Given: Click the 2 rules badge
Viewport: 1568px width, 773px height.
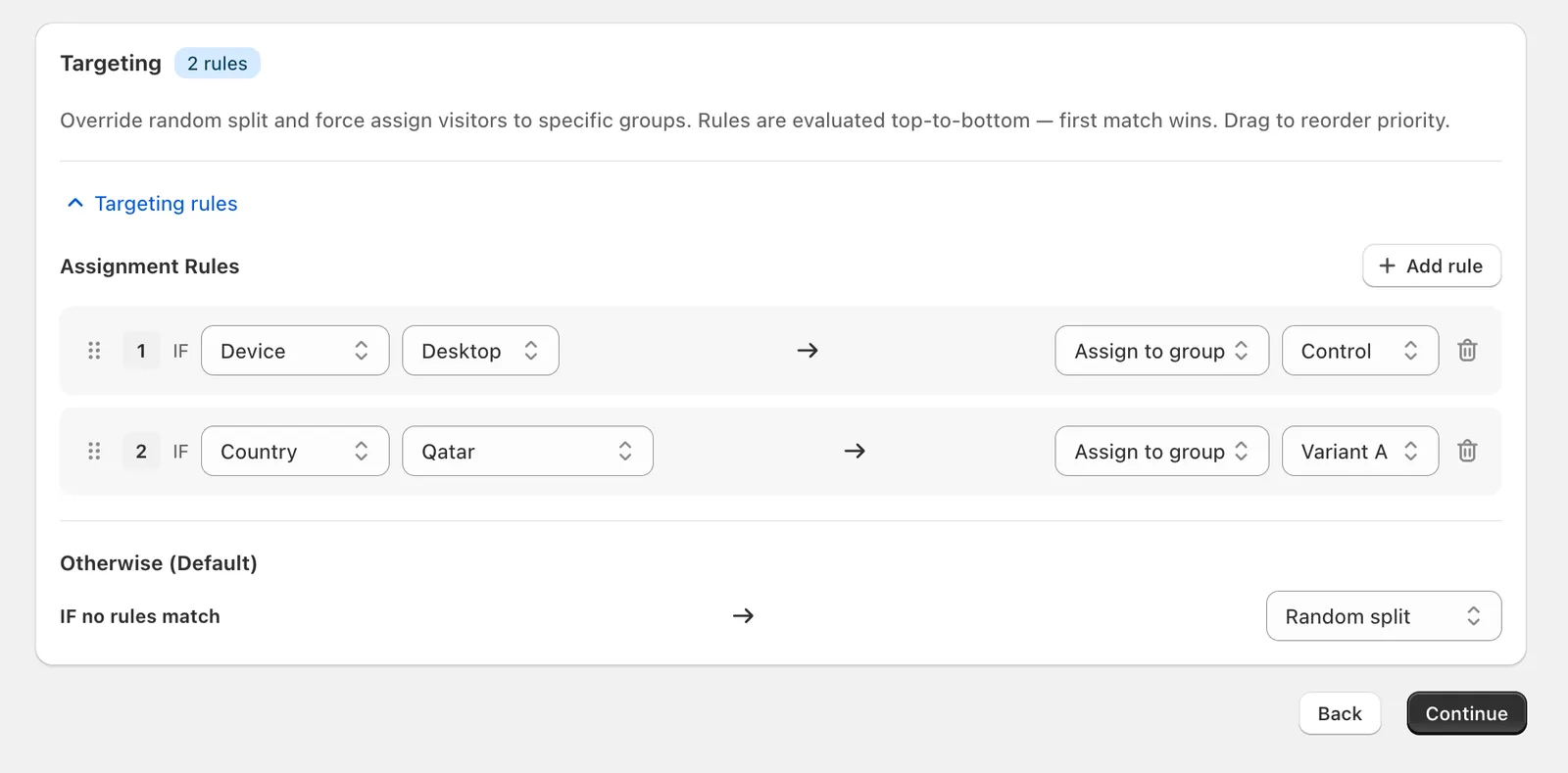Looking at the screenshot, I should (218, 63).
